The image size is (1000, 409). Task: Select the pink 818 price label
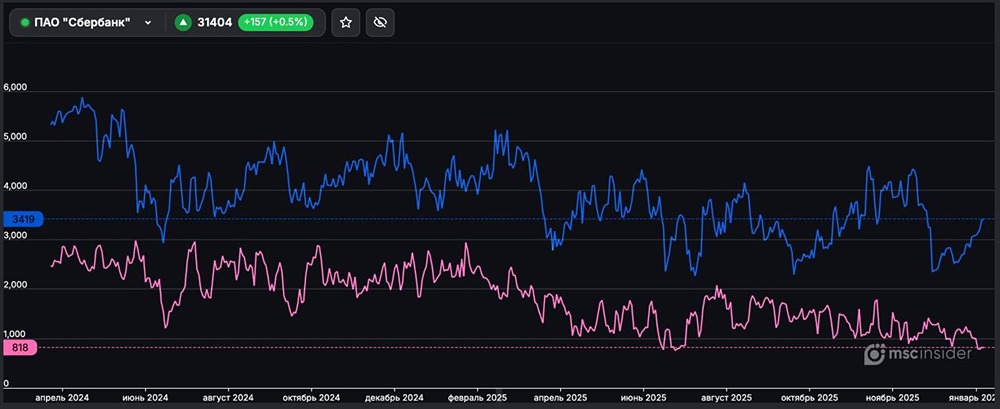click(20, 347)
